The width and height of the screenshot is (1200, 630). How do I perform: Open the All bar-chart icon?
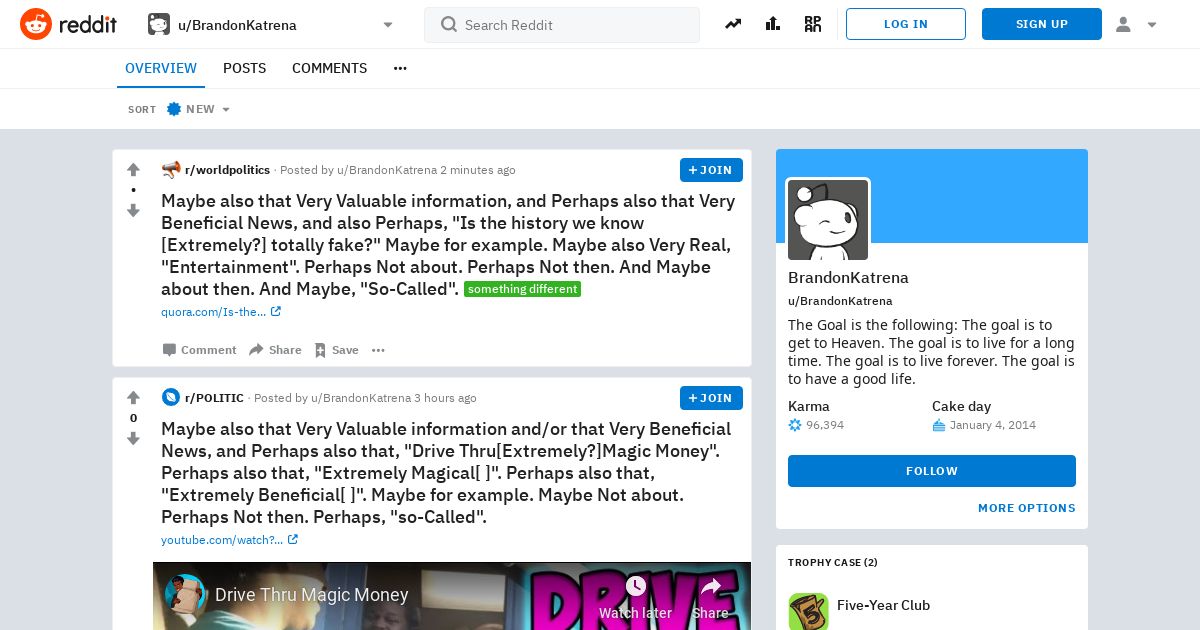click(773, 24)
